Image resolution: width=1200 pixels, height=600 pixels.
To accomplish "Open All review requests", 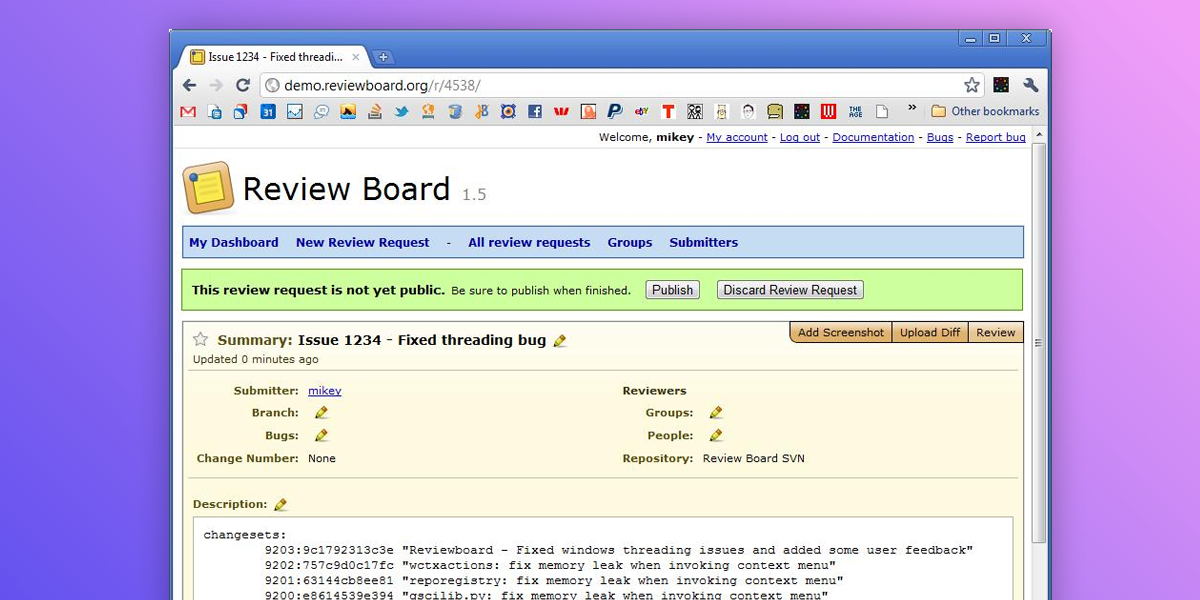I will [x=529, y=242].
